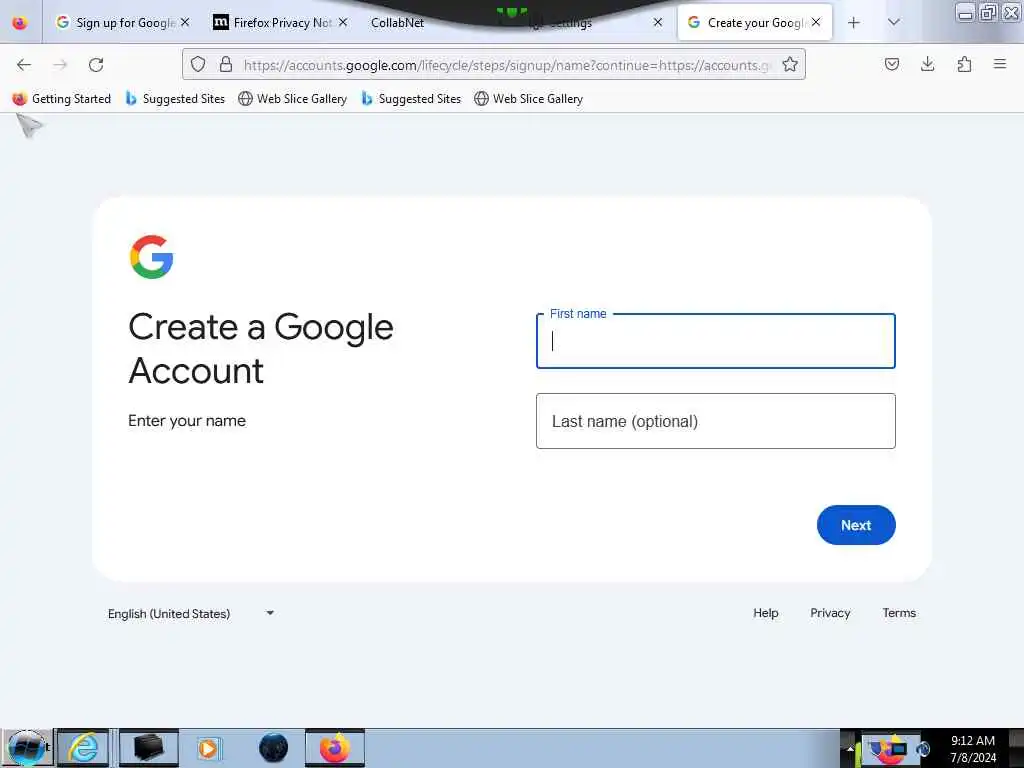
Task: Open the English (United States) language dropdown
Action: (191, 613)
